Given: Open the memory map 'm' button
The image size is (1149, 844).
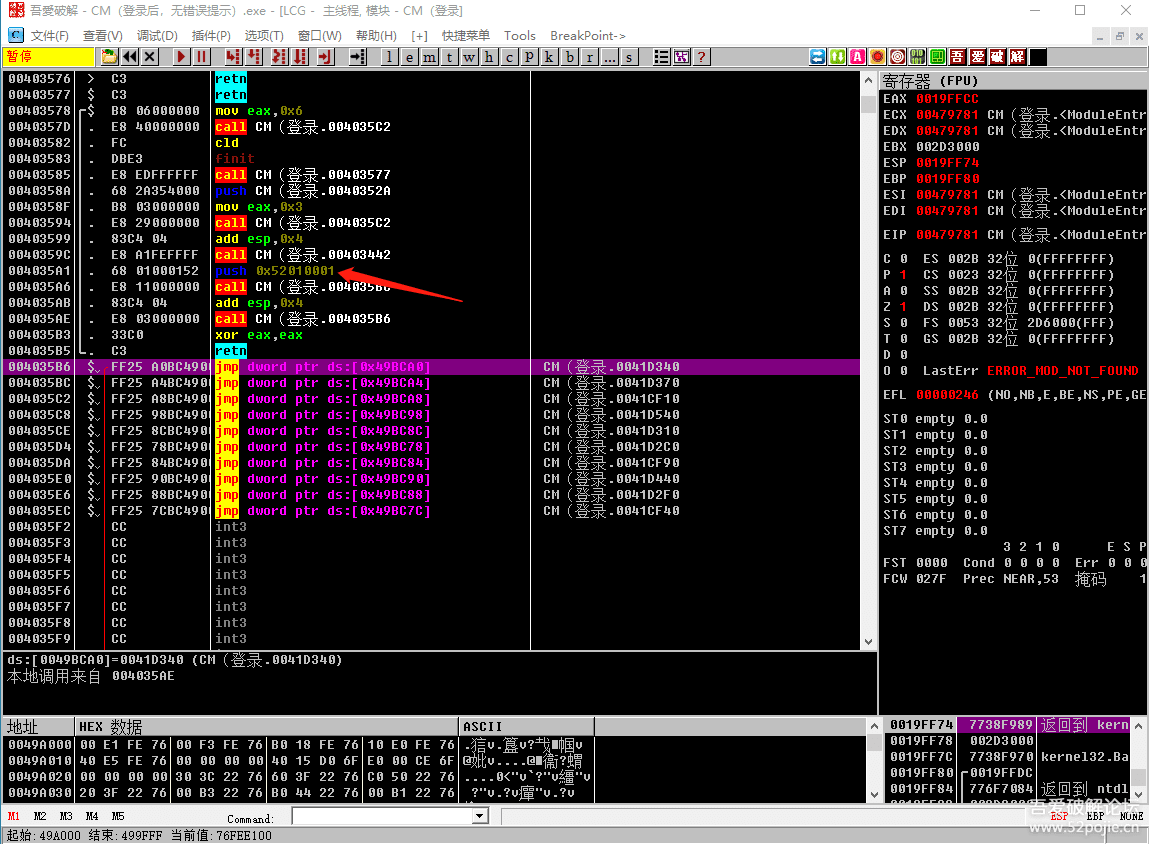Looking at the screenshot, I should point(429,57).
